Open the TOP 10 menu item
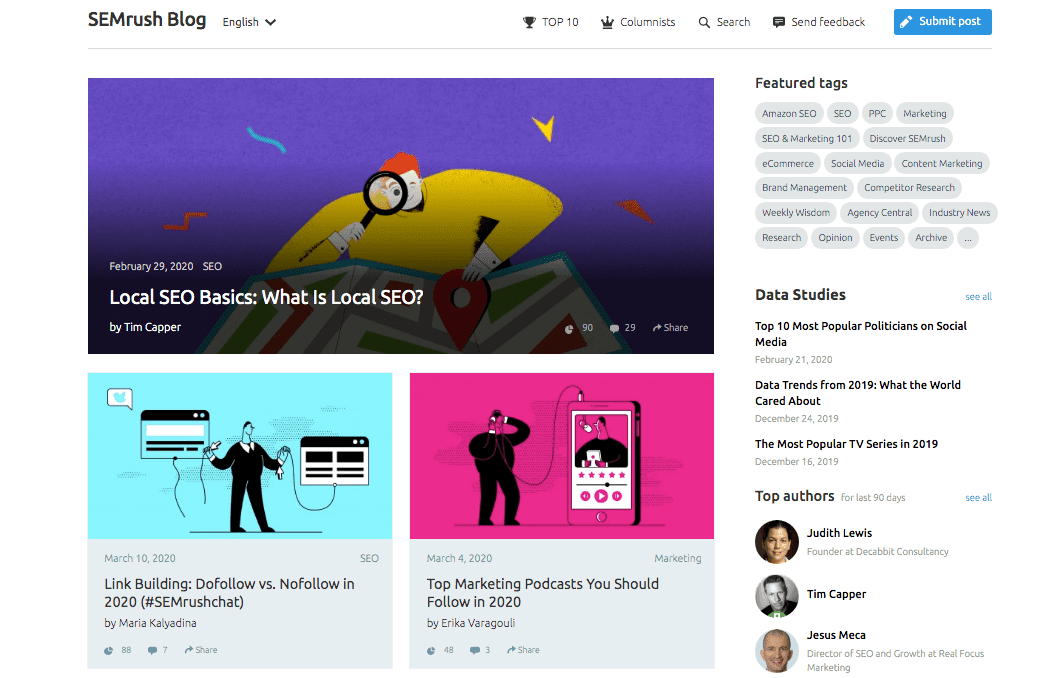 [x=551, y=22]
